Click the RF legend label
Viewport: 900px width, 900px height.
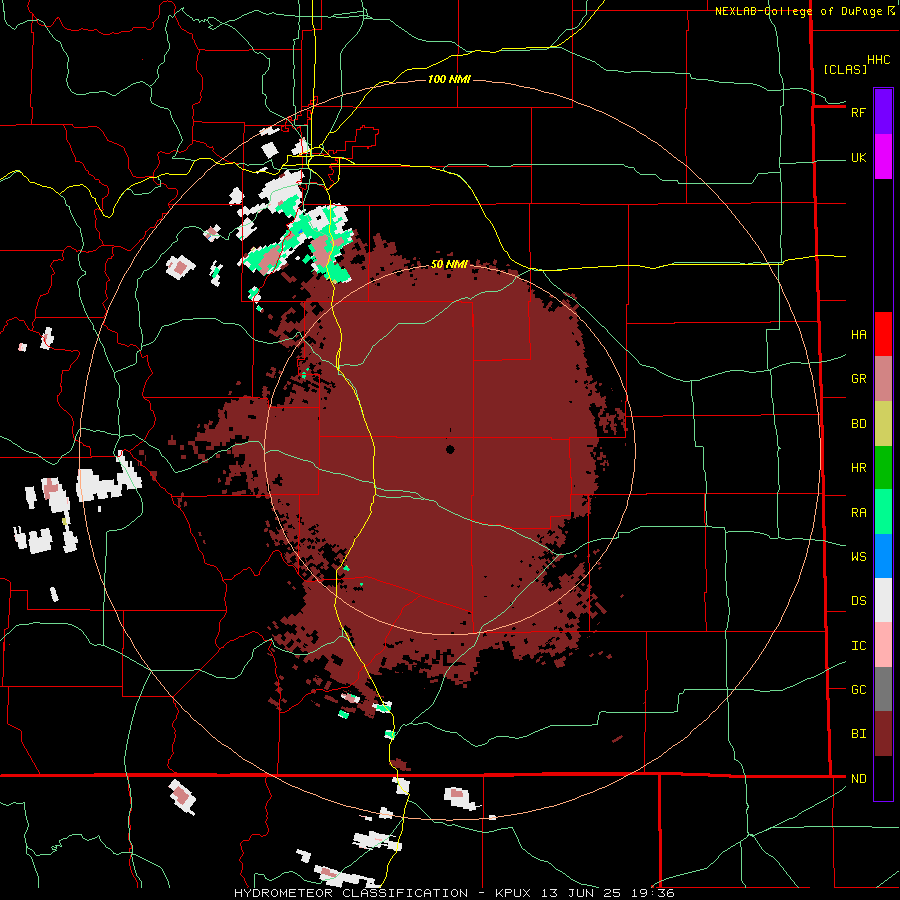859,112
